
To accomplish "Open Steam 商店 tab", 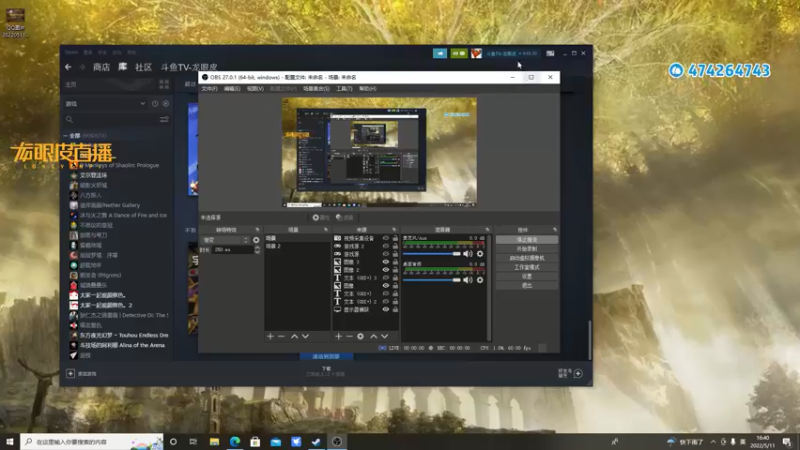I will [x=101, y=67].
